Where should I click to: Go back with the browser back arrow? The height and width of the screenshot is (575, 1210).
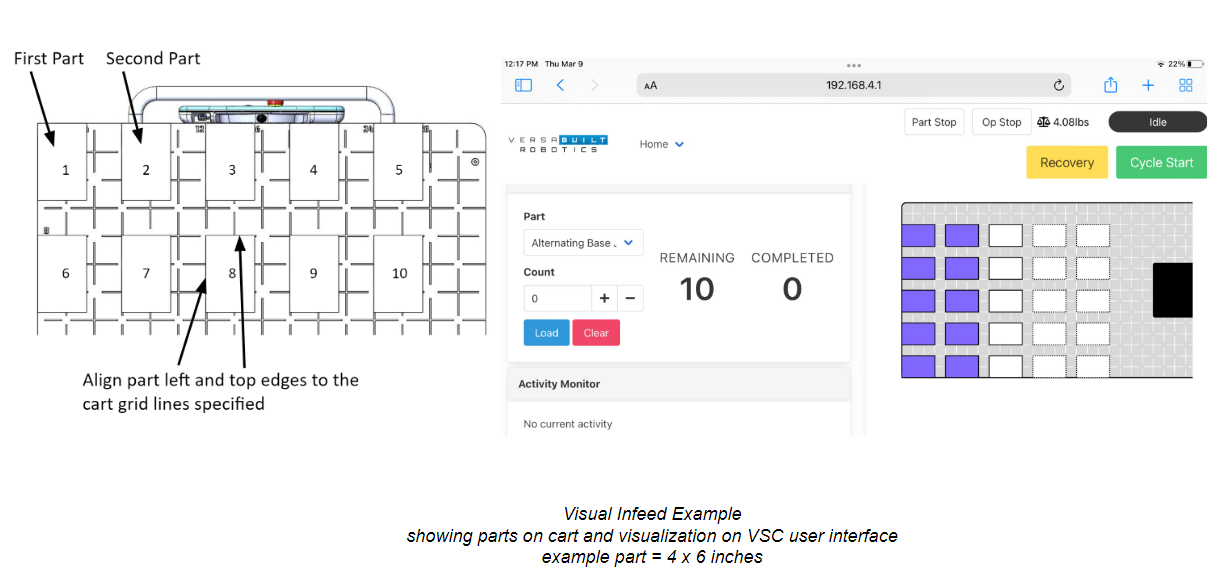coord(560,85)
